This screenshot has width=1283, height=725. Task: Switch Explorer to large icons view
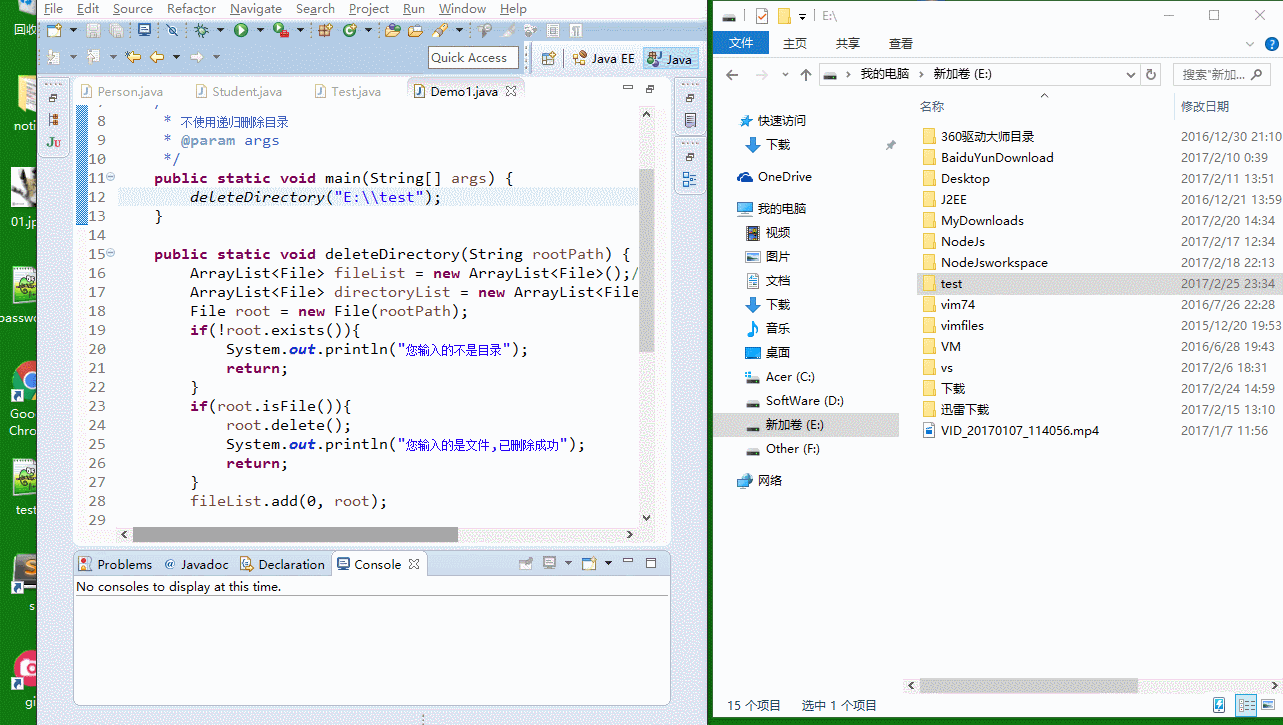pos(1266,705)
